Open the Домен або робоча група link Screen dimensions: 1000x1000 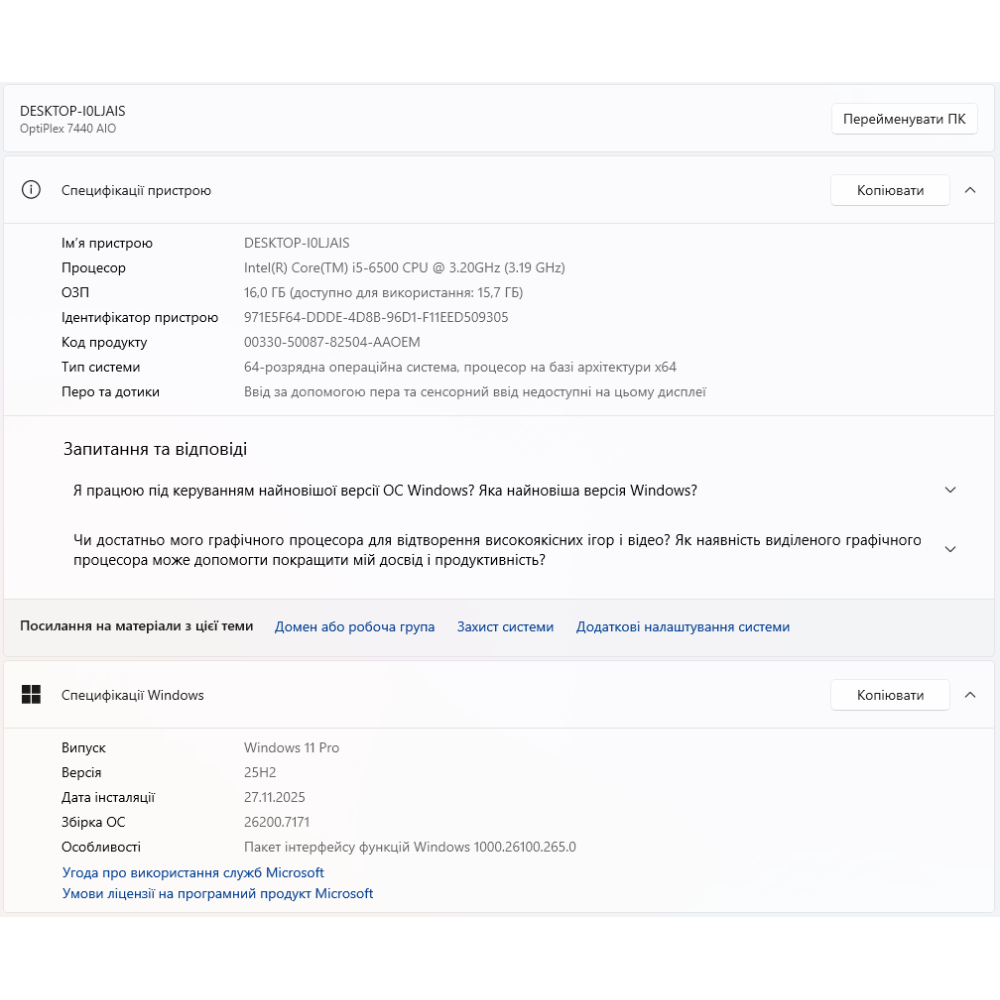[354, 627]
